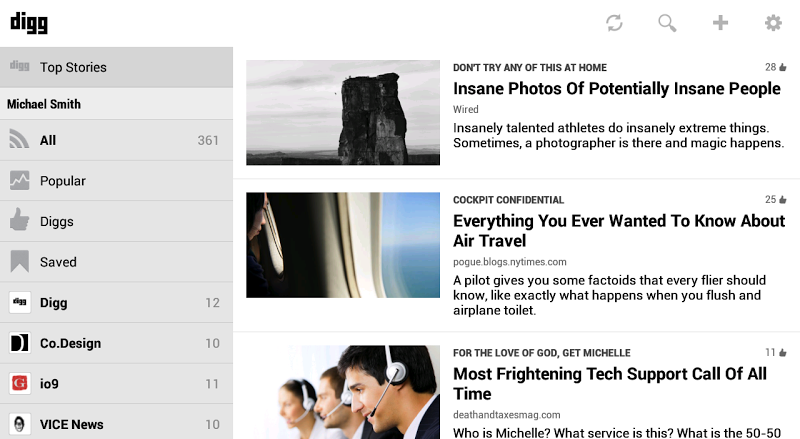The width and height of the screenshot is (800, 439).
Task: Open headline Insane Photos Of Potentially Insane People
Action: click(x=616, y=89)
